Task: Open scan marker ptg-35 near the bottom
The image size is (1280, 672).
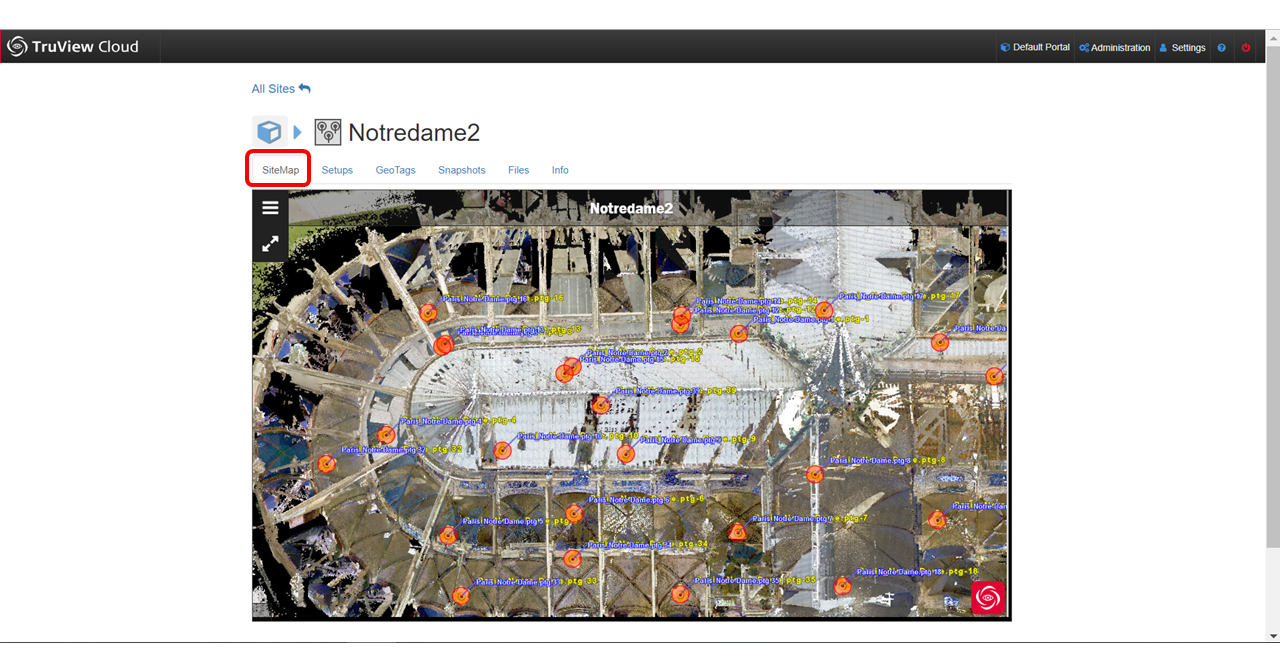Action: (681, 594)
